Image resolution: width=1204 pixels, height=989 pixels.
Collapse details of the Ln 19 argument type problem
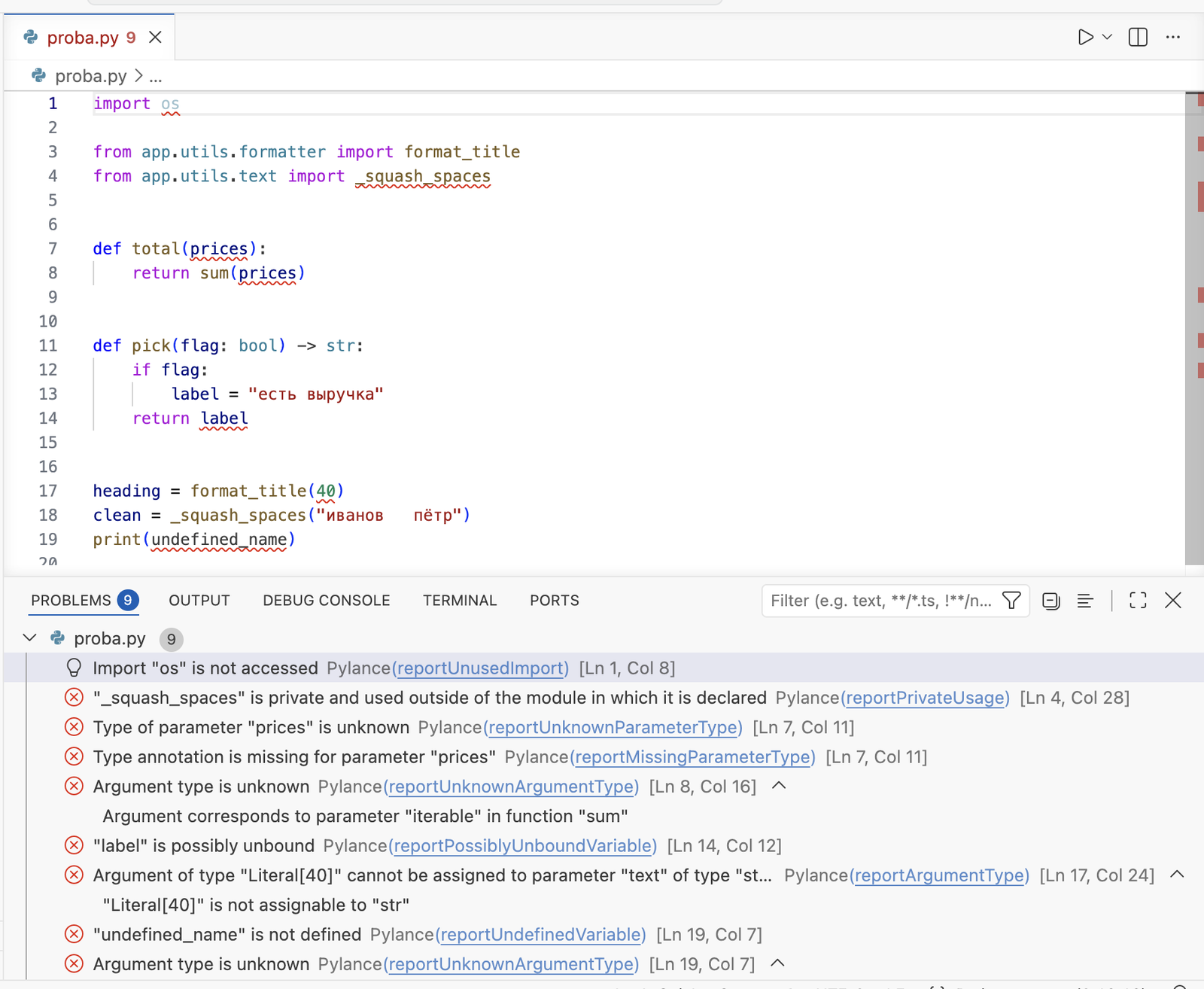tap(777, 963)
